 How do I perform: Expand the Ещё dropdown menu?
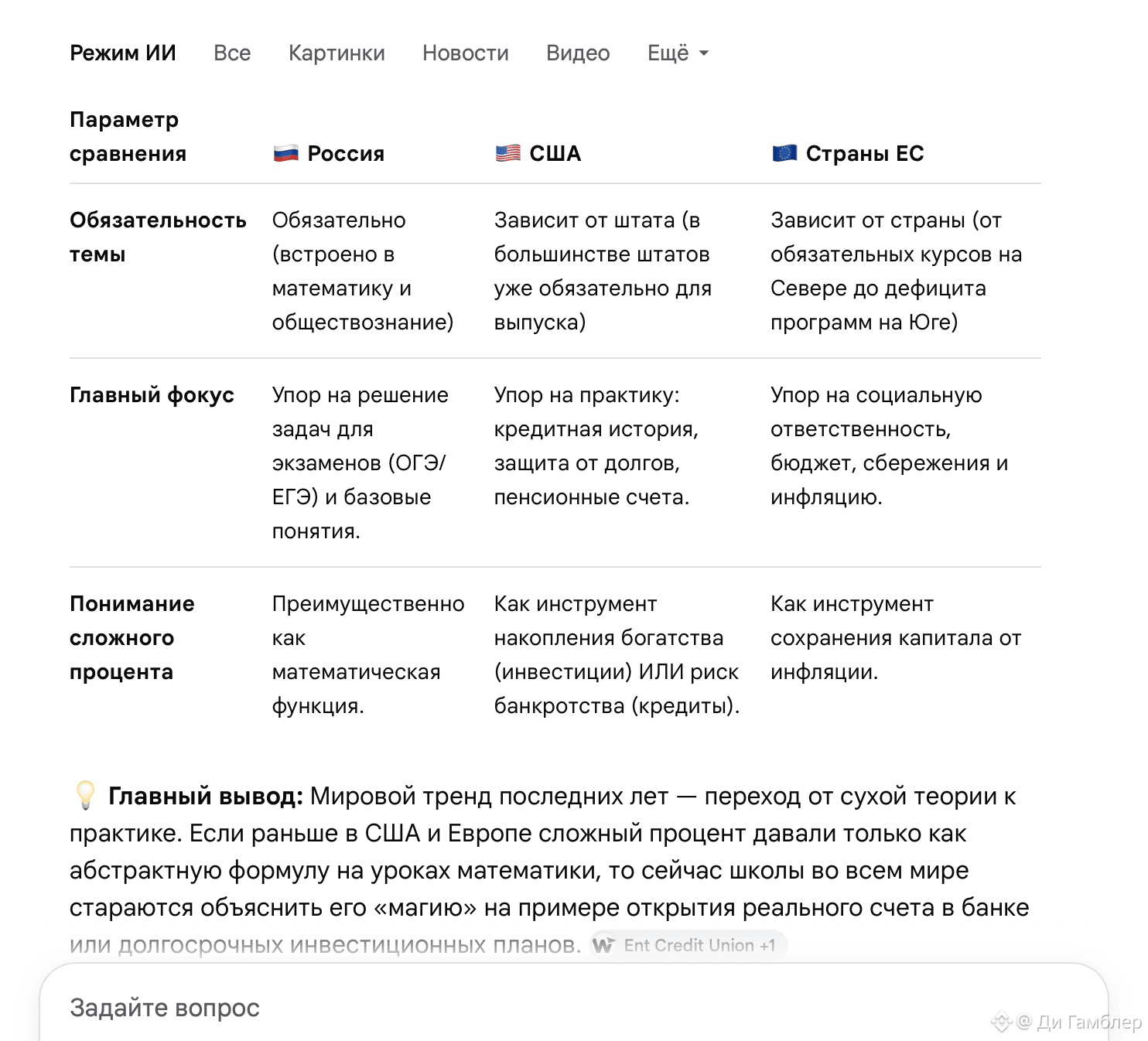(x=678, y=53)
